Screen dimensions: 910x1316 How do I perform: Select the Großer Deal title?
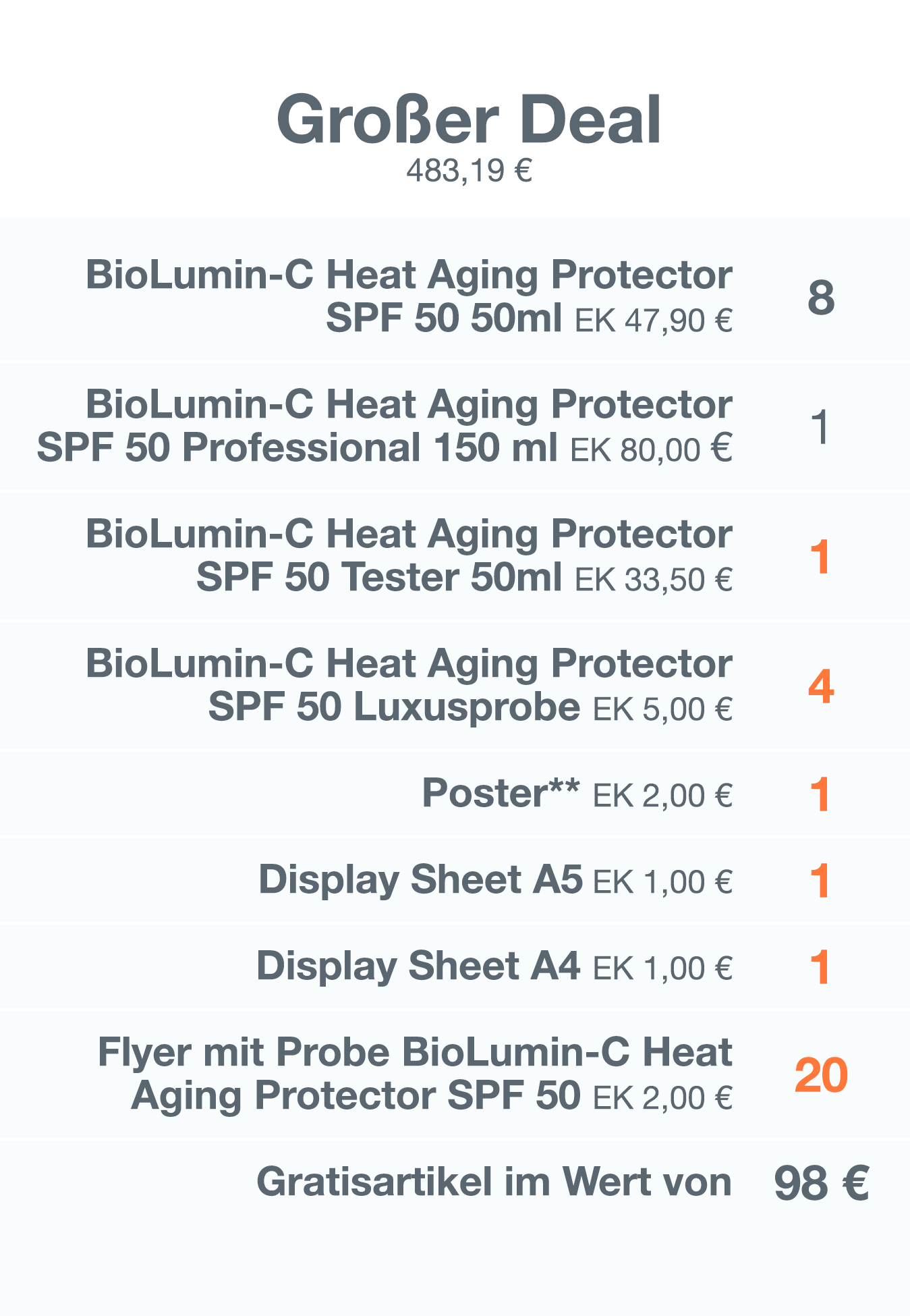tap(469, 119)
